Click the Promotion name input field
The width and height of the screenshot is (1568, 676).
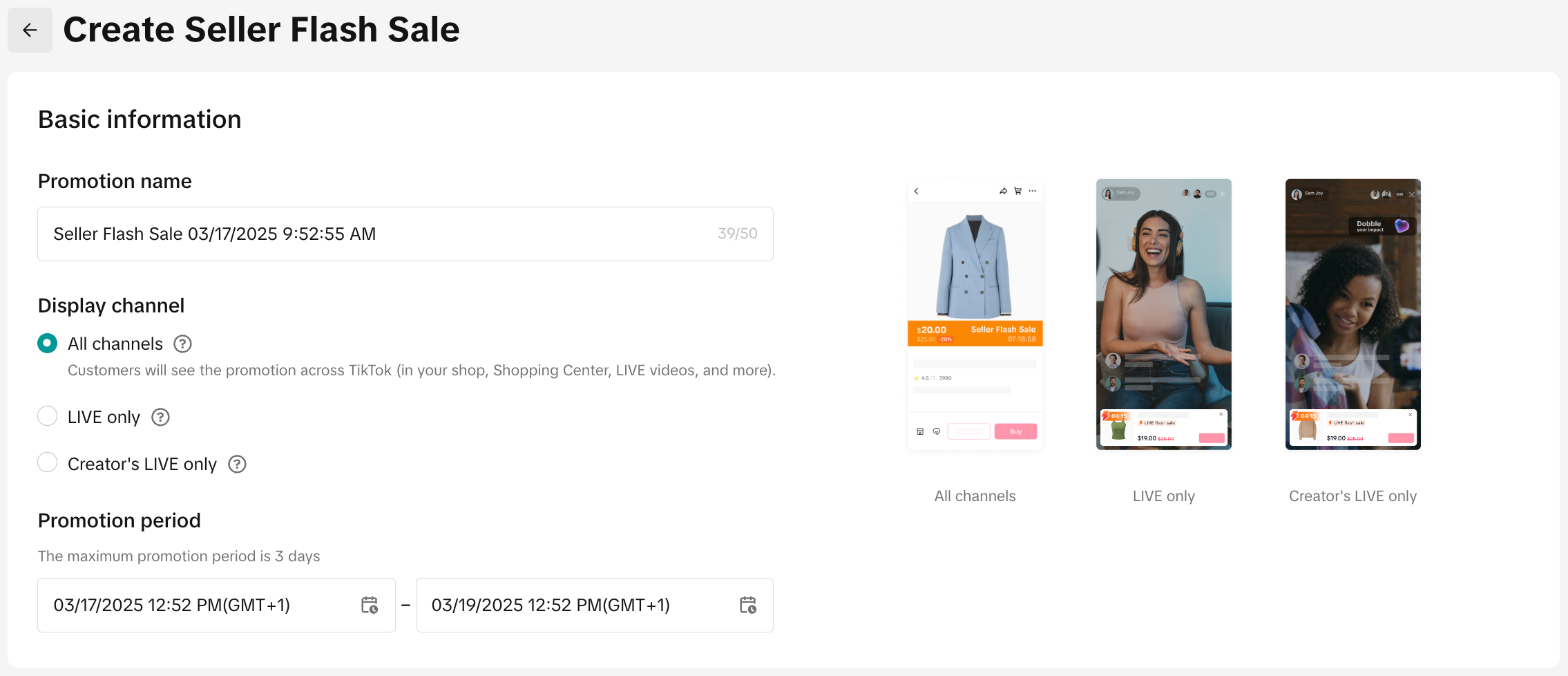click(x=373, y=234)
